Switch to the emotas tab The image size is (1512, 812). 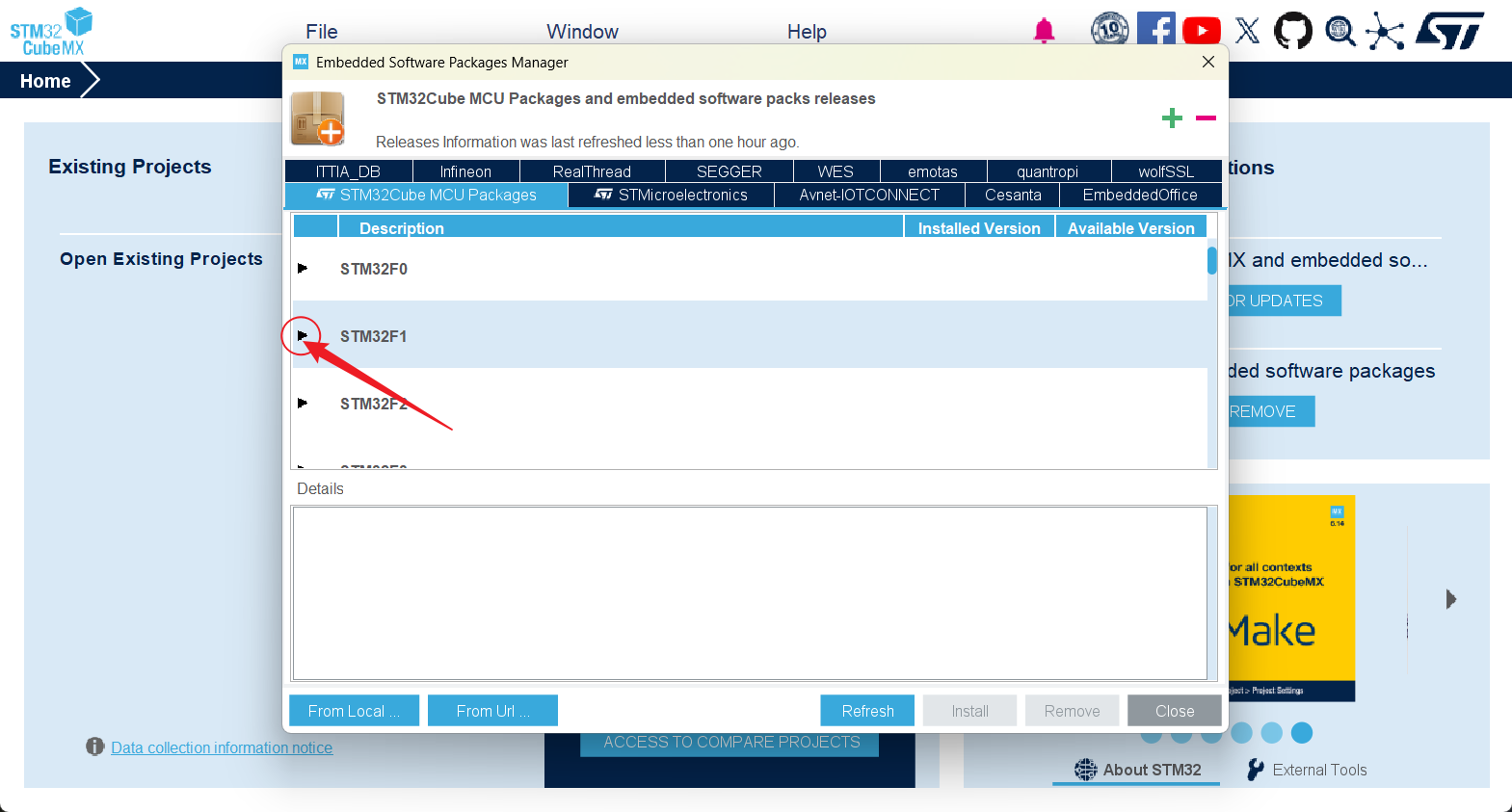tap(933, 171)
